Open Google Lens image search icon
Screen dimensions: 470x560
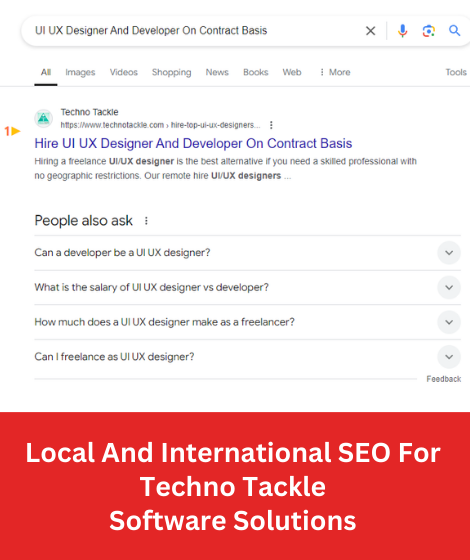(429, 31)
